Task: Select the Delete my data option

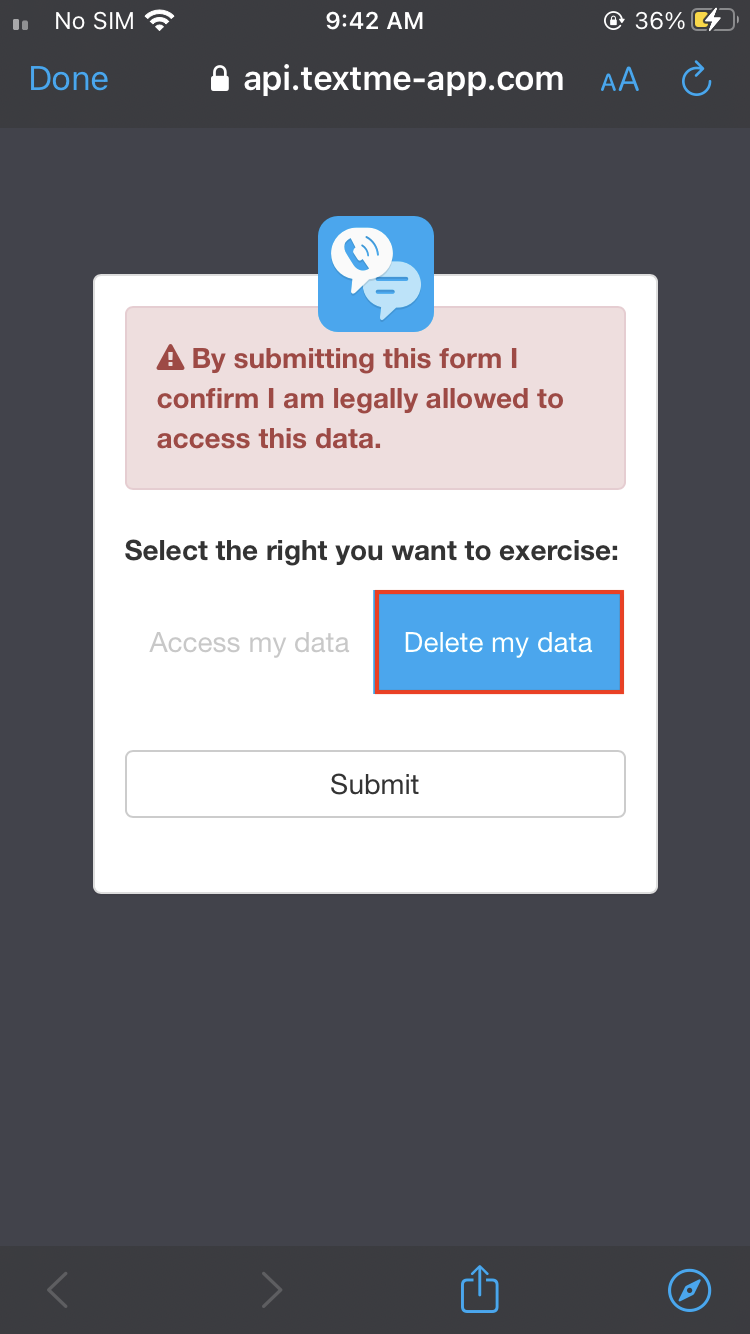Action: click(x=498, y=642)
